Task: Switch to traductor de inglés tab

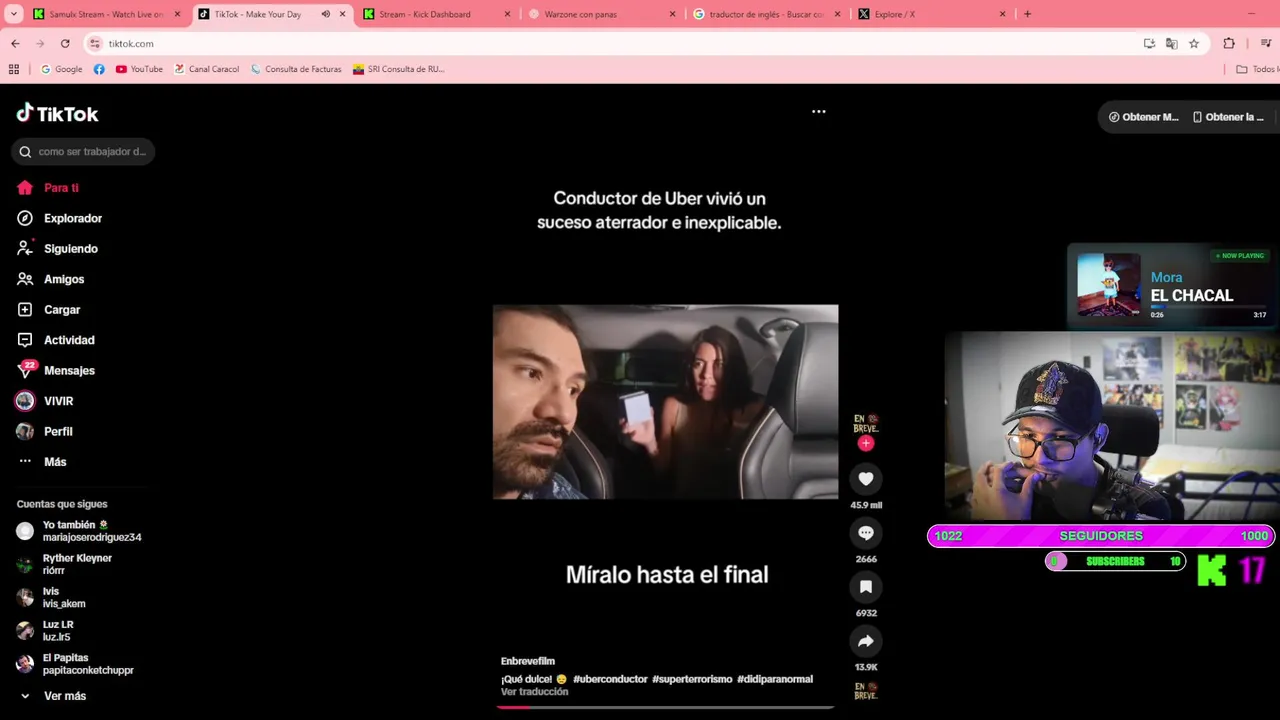Action: click(x=766, y=14)
